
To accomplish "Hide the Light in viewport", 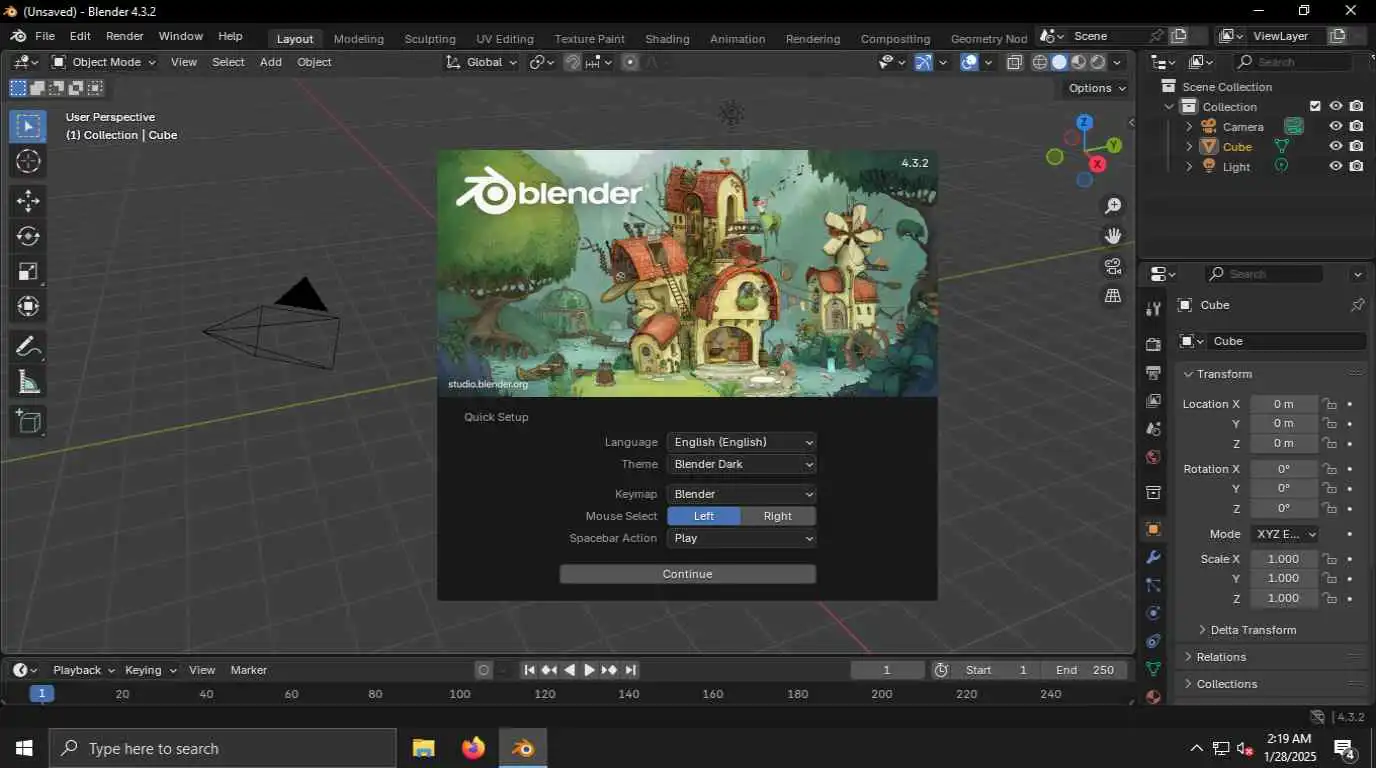I will click(1335, 166).
